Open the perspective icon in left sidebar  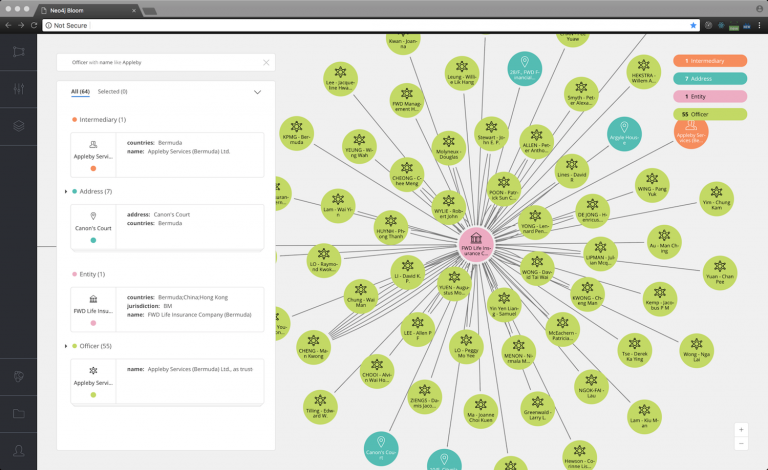pos(19,52)
